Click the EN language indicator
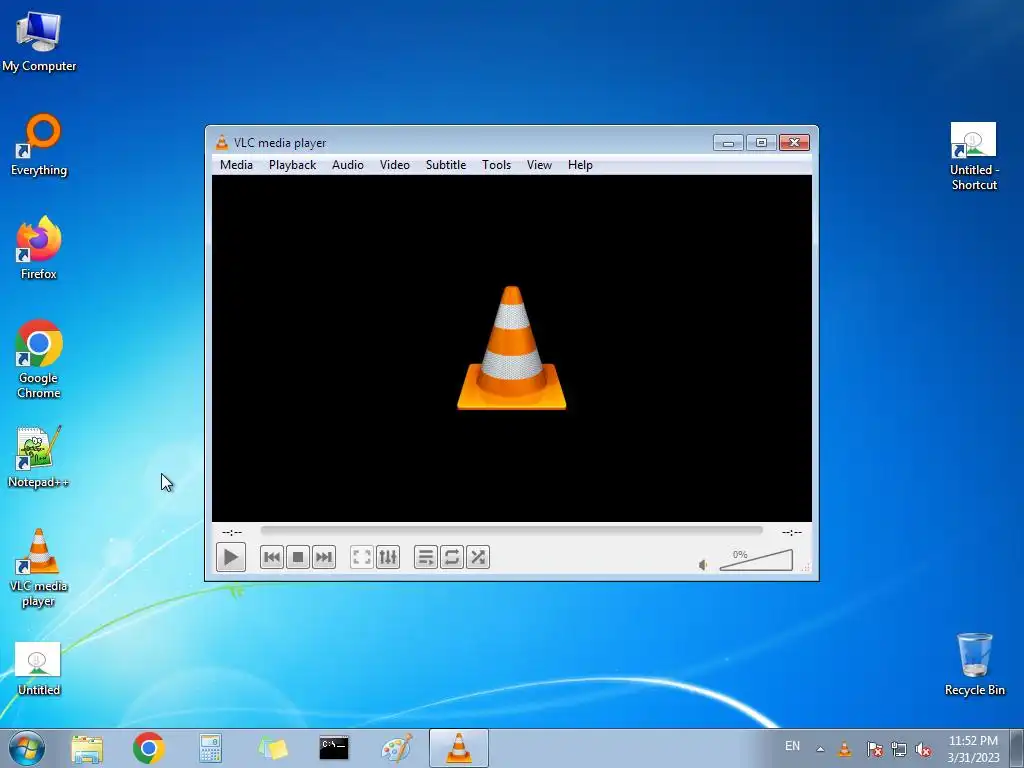 click(792, 746)
